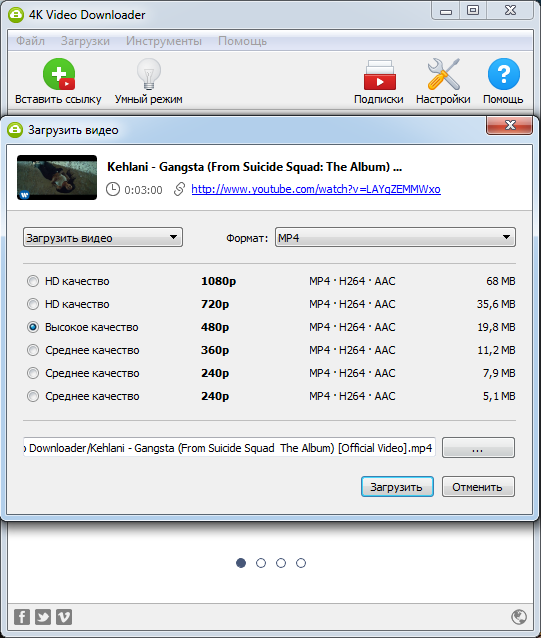Screen dimensions: 541x638
Task: Select HD качество 1080p radio button
Action: (33, 281)
